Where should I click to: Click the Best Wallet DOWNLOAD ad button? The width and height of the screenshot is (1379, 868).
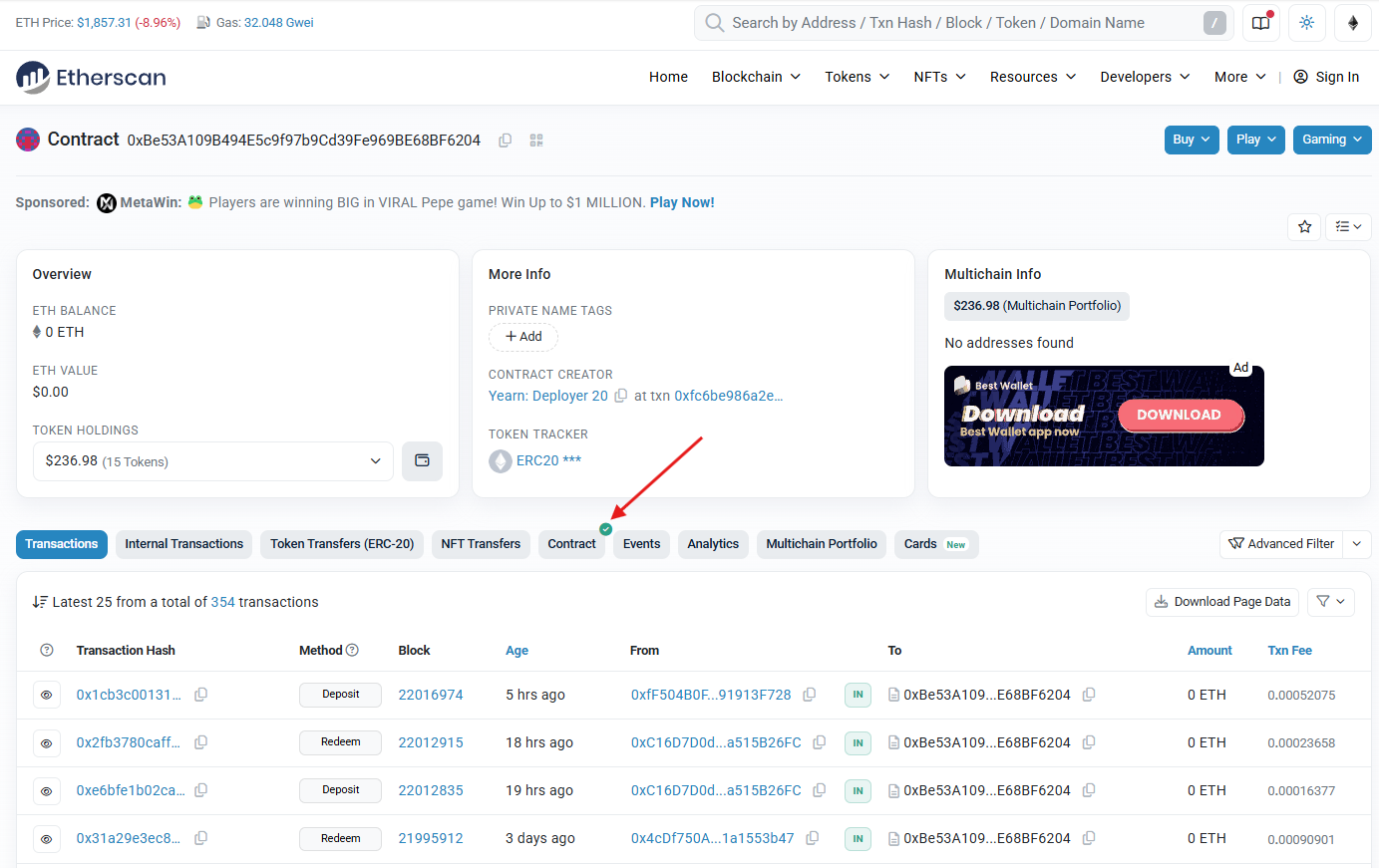(1179, 416)
